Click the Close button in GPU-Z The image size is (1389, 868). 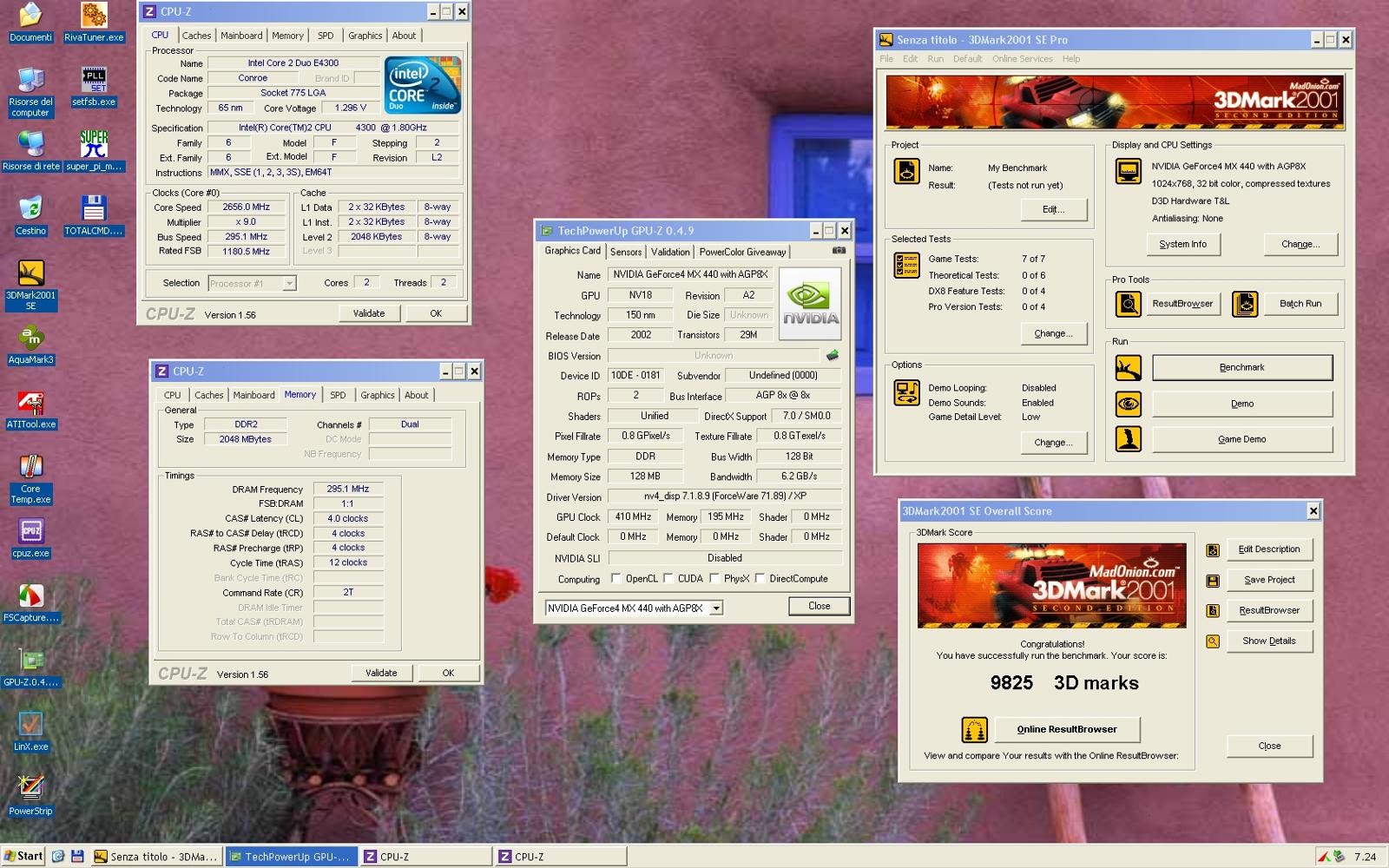pyautogui.click(x=819, y=606)
